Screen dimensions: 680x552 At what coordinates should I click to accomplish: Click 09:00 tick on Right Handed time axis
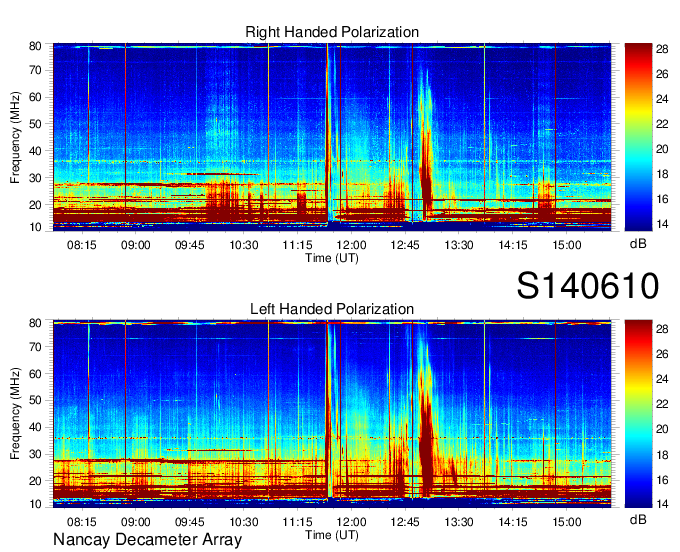tap(135, 245)
